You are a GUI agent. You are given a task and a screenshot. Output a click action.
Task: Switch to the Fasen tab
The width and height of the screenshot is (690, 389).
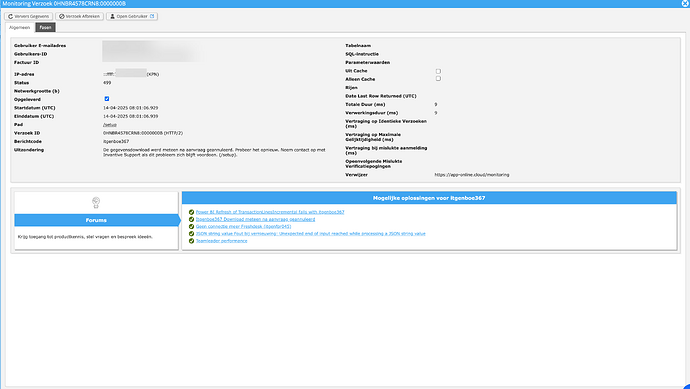pos(45,27)
